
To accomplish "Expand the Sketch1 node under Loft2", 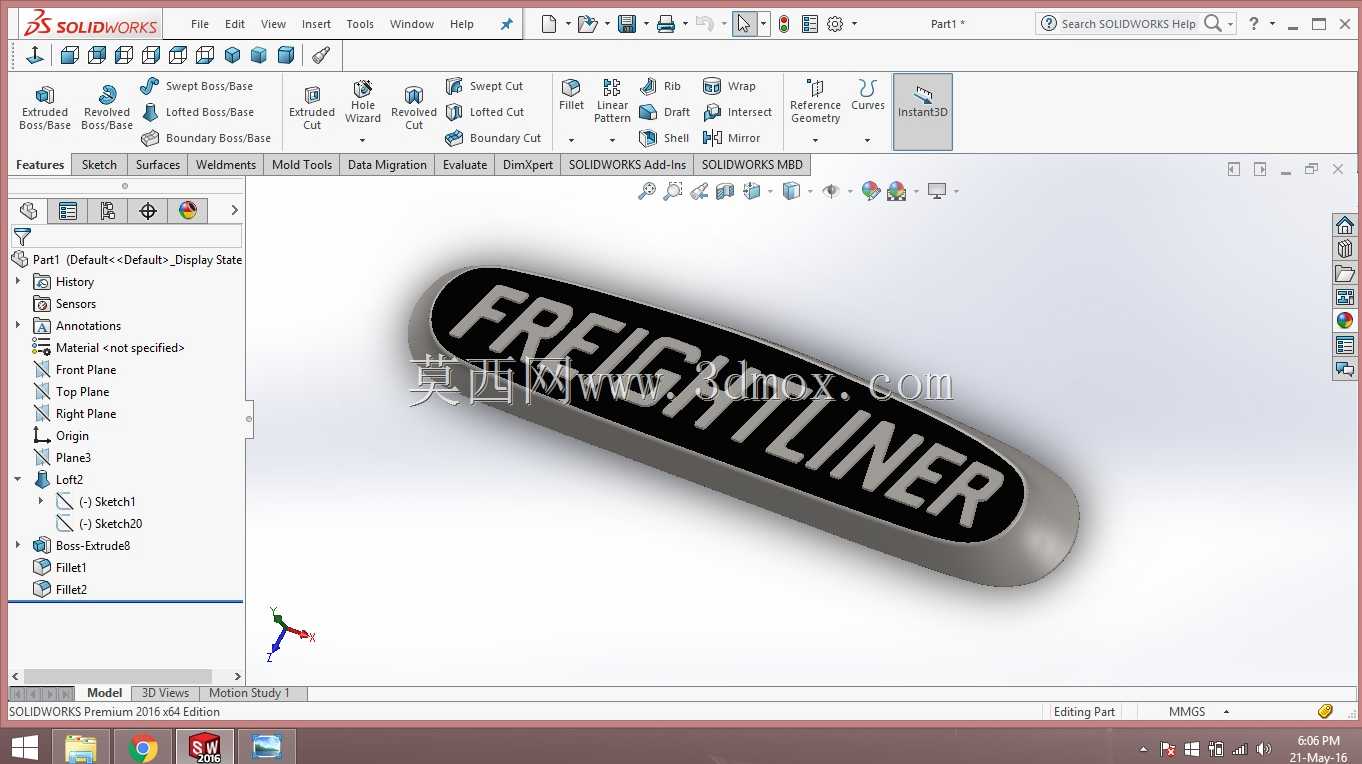I will tap(41, 502).
